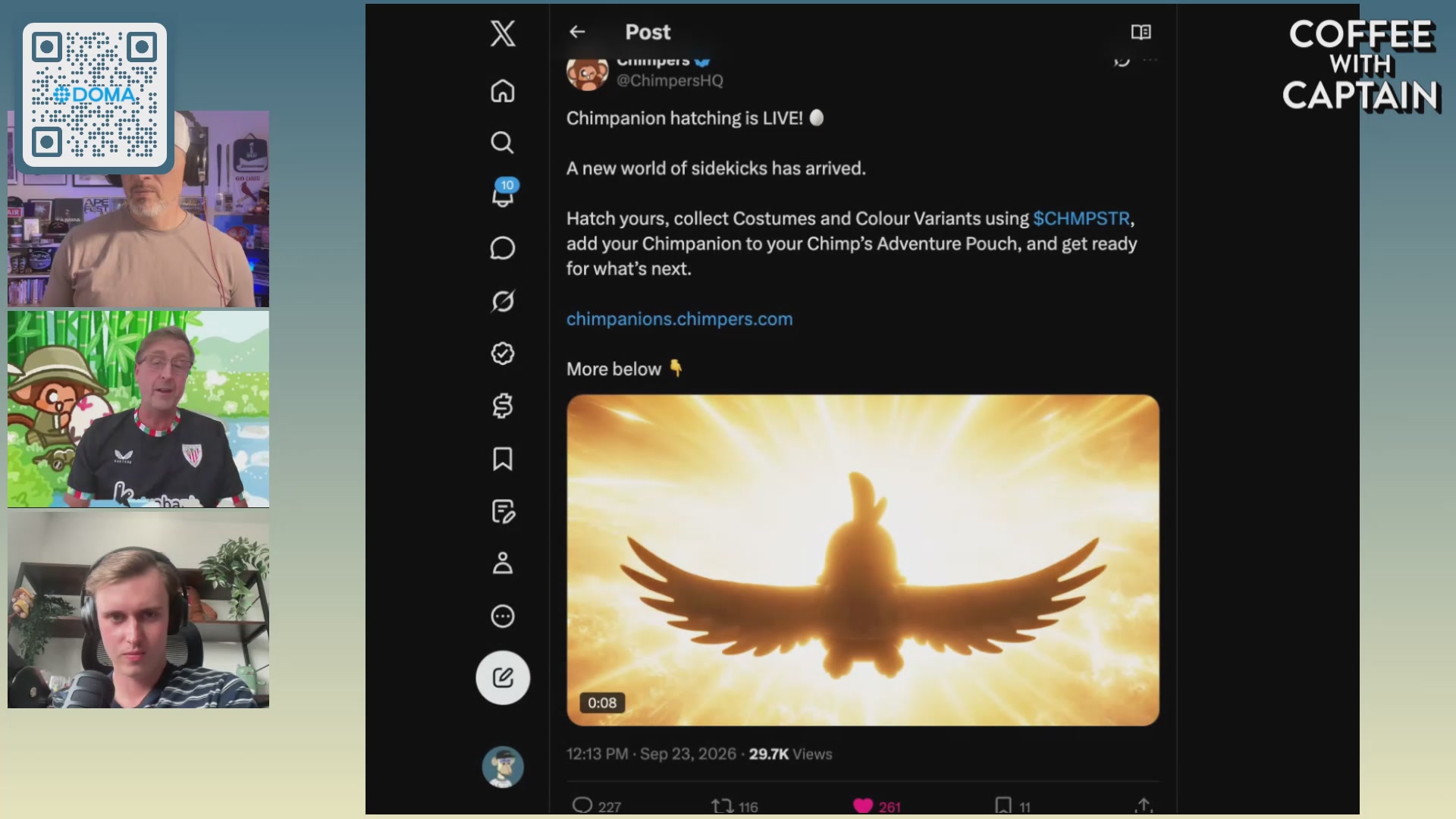This screenshot has height=819, width=1456.
Task: Open the More circle menu icon
Action: point(503,617)
